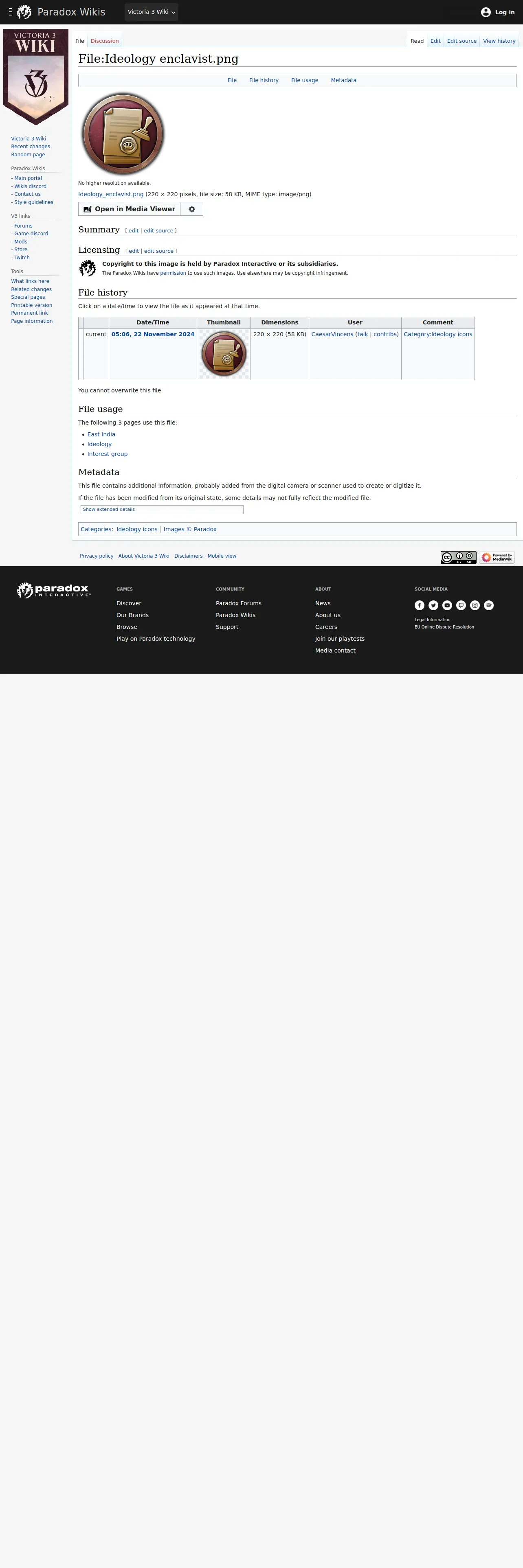The height and width of the screenshot is (1568, 523).
Task: Go to Random page in sidebar
Action: pyautogui.click(x=28, y=155)
